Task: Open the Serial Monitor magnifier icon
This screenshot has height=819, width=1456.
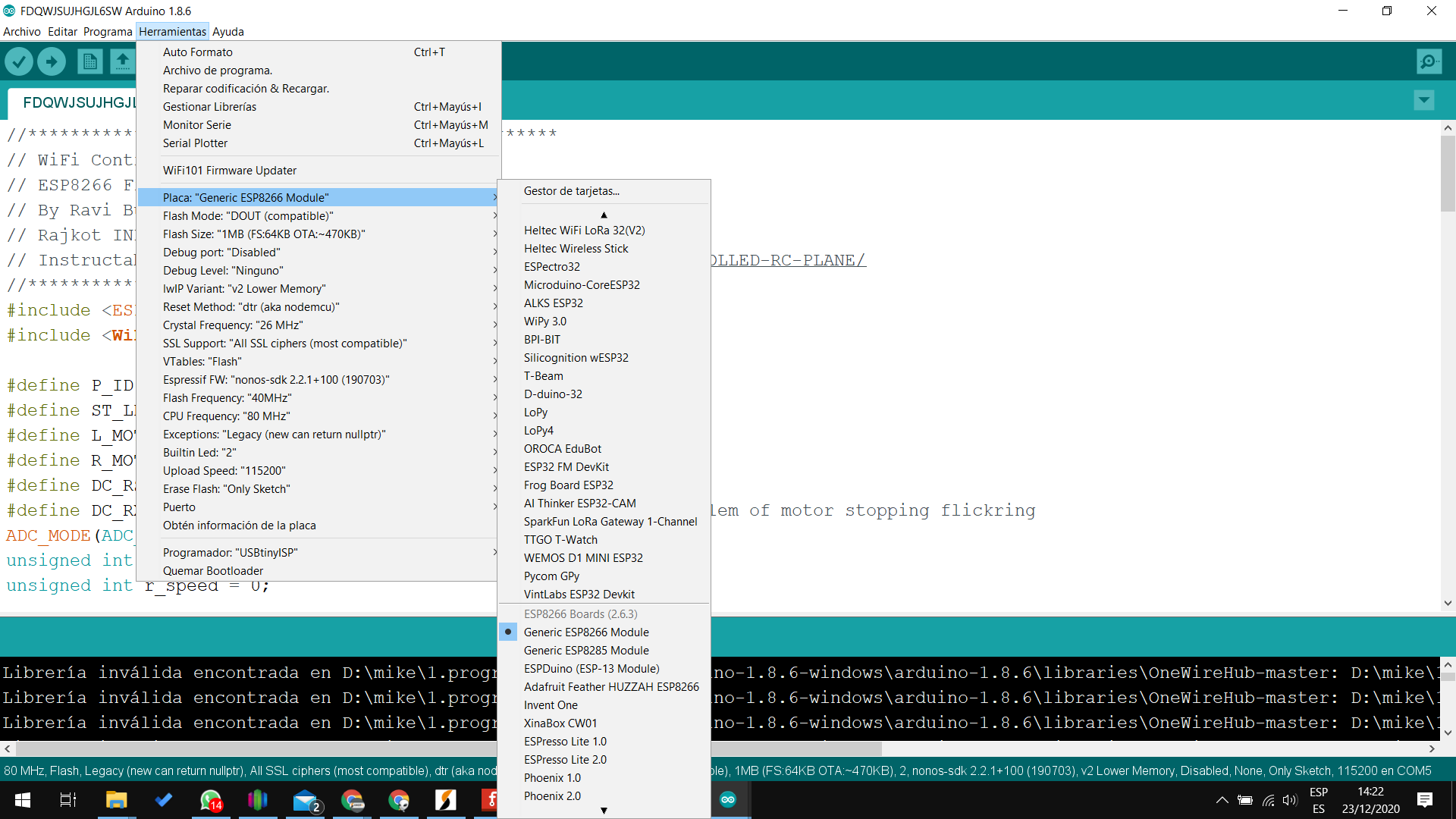Action: [1429, 61]
